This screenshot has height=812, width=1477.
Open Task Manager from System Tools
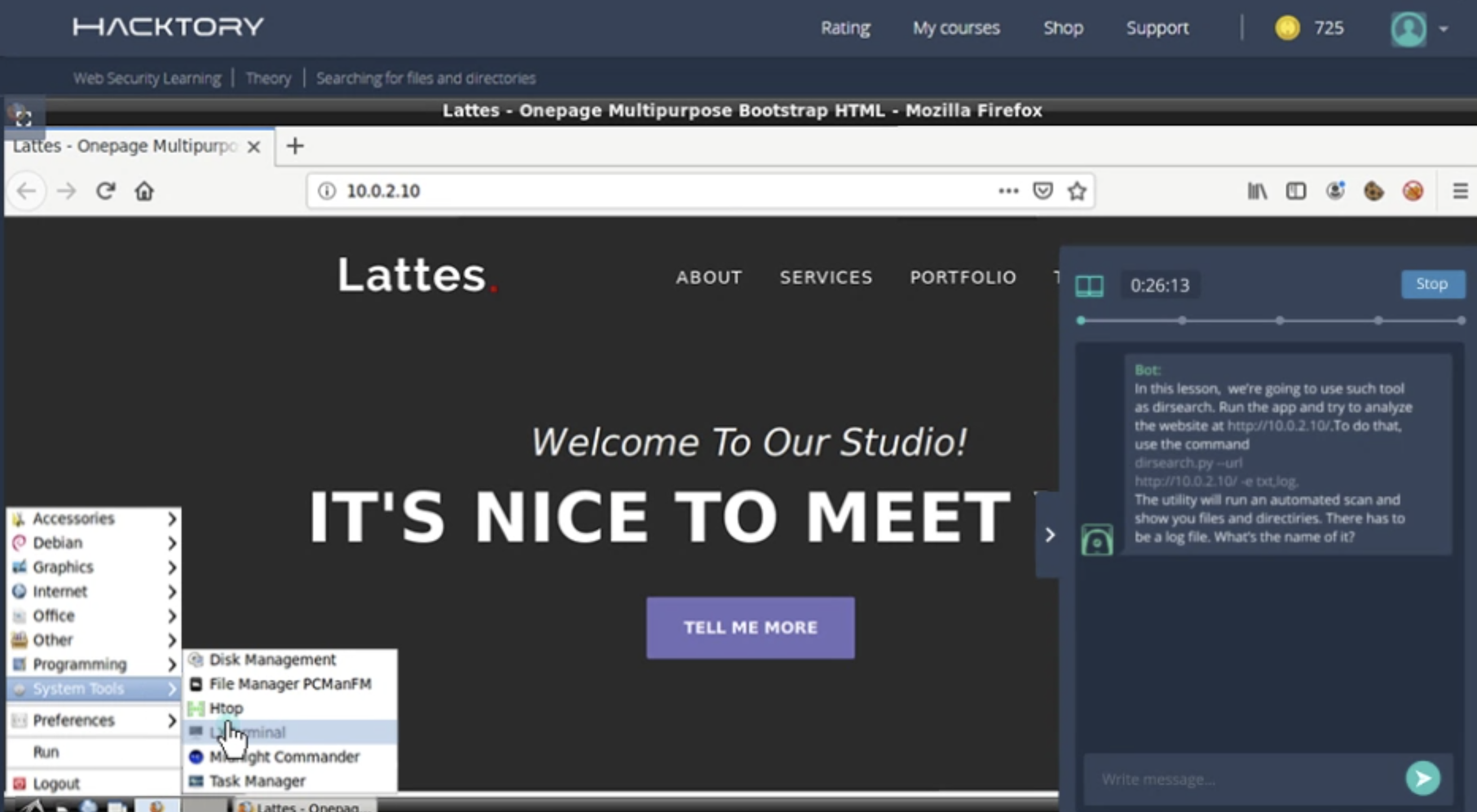[257, 781]
